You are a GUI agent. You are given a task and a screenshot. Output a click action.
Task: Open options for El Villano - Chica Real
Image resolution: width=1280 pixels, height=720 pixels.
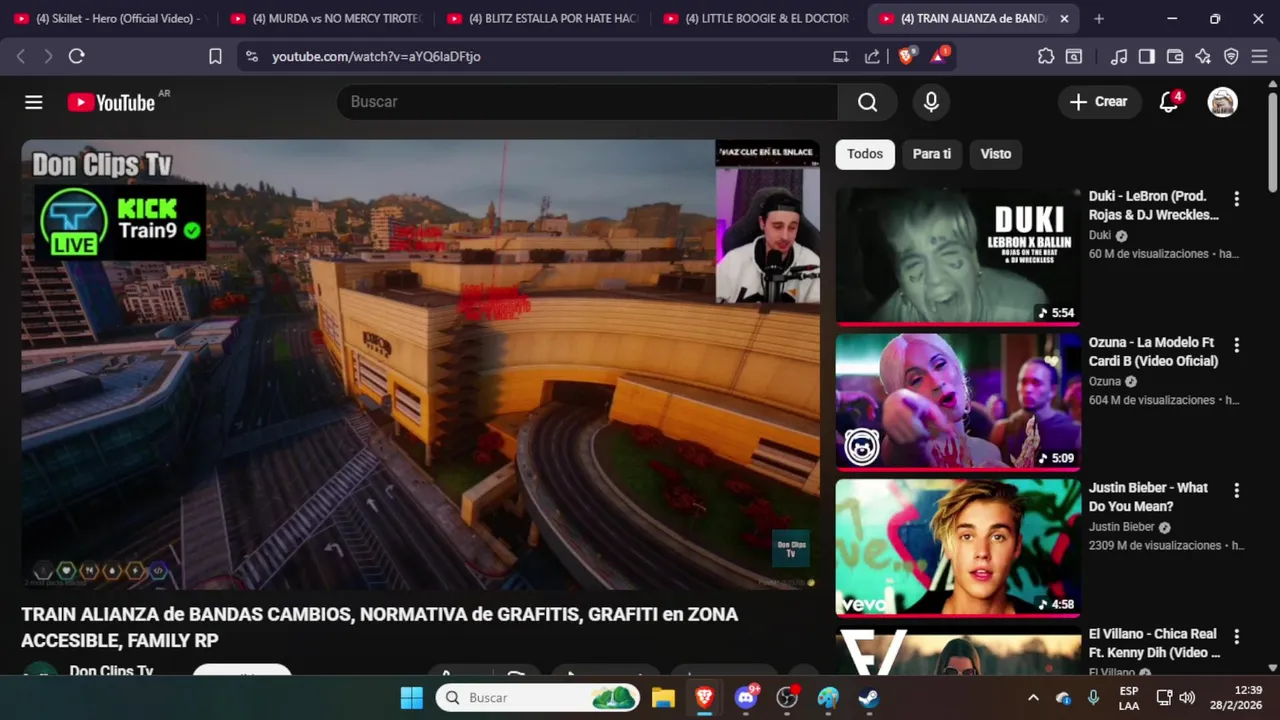(x=1236, y=637)
